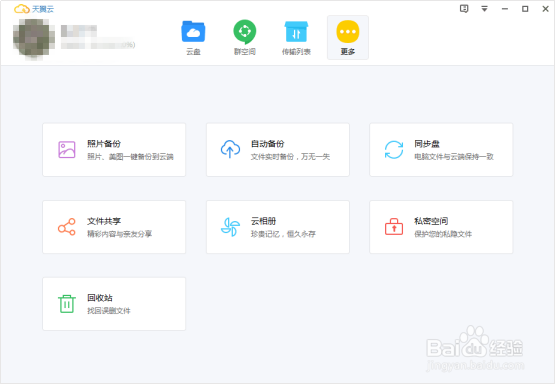Click the 天翼云 logo in title bar

pos(34,9)
